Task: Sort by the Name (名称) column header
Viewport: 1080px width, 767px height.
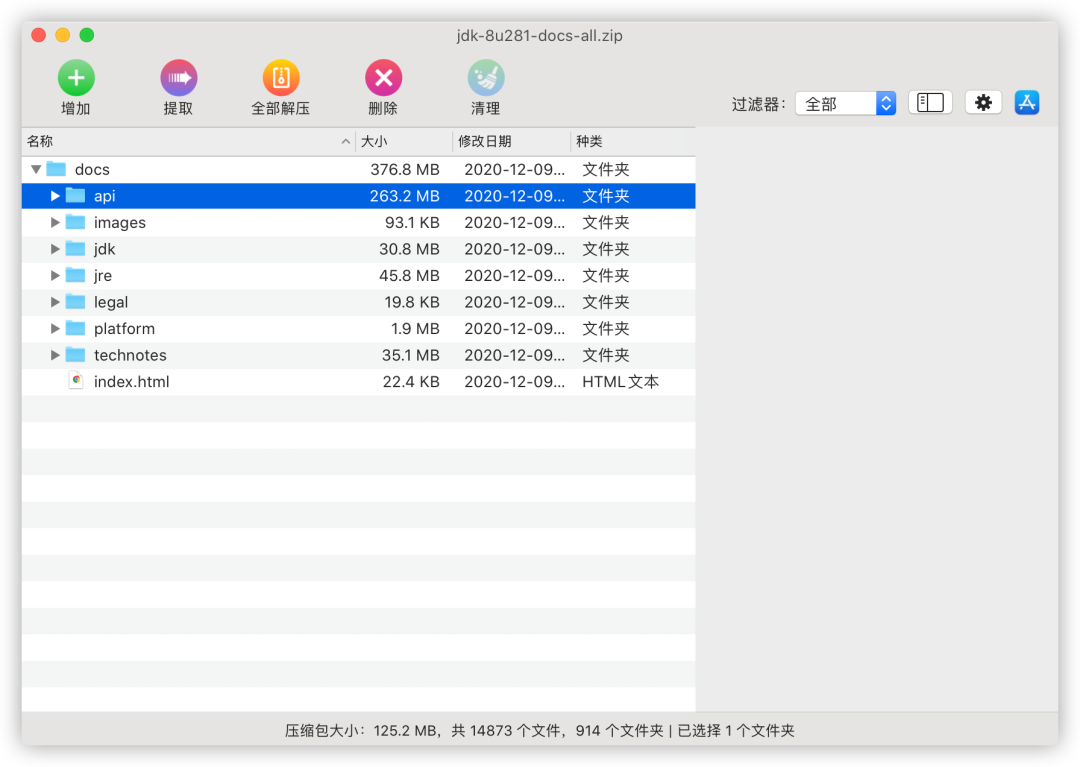Action: pyautogui.click(x=188, y=142)
